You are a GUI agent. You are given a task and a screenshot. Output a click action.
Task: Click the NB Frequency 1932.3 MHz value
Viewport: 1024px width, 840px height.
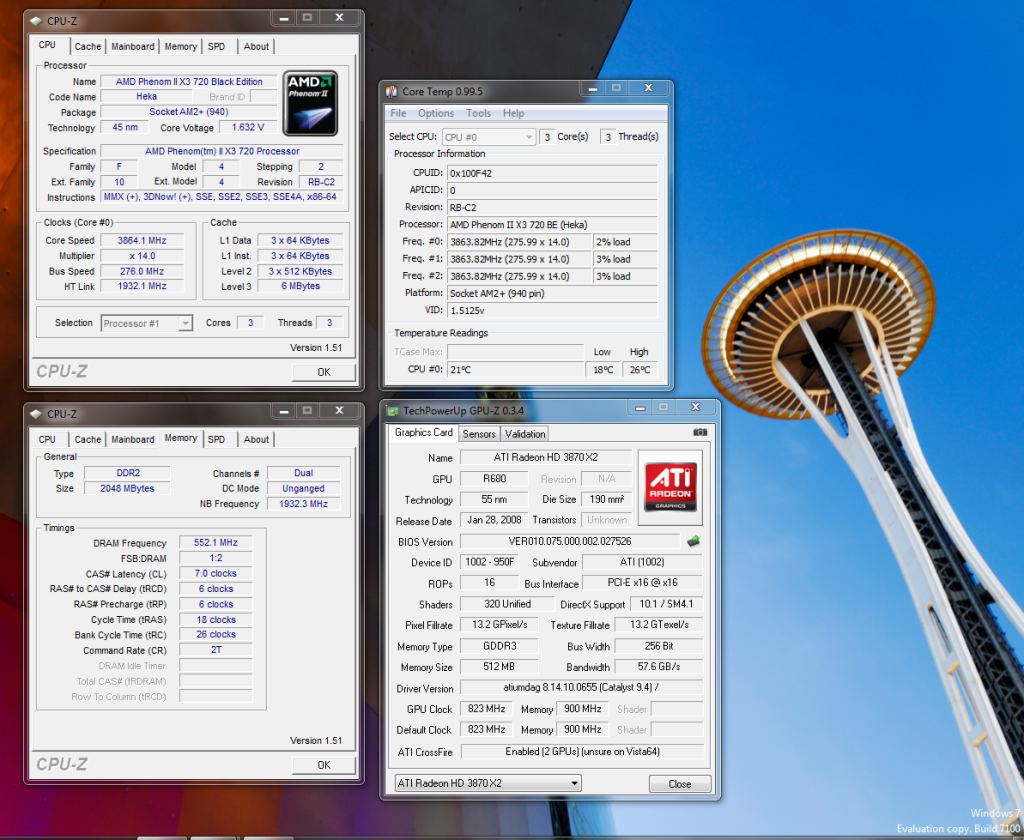(x=303, y=504)
